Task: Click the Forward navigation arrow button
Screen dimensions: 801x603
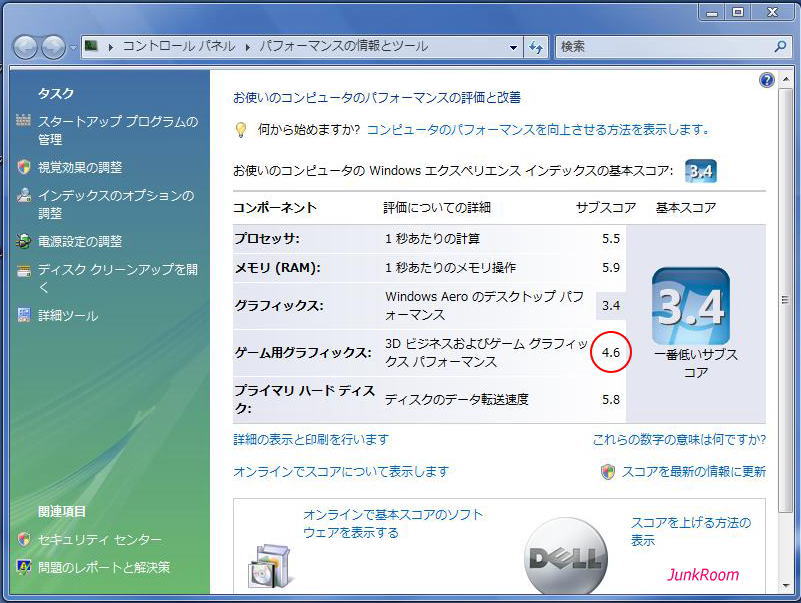Action: (53, 48)
